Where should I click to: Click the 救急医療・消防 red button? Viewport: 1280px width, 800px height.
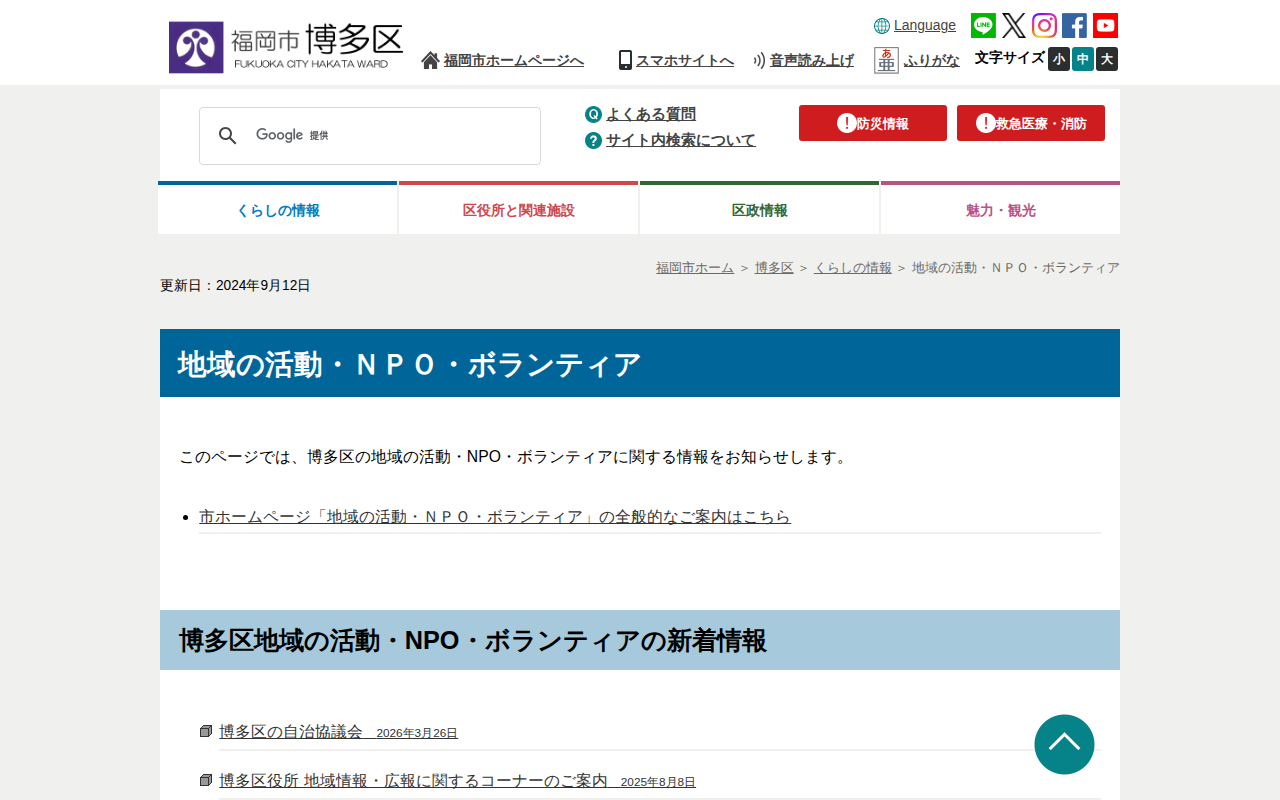pyautogui.click(x=1031, y=123)
